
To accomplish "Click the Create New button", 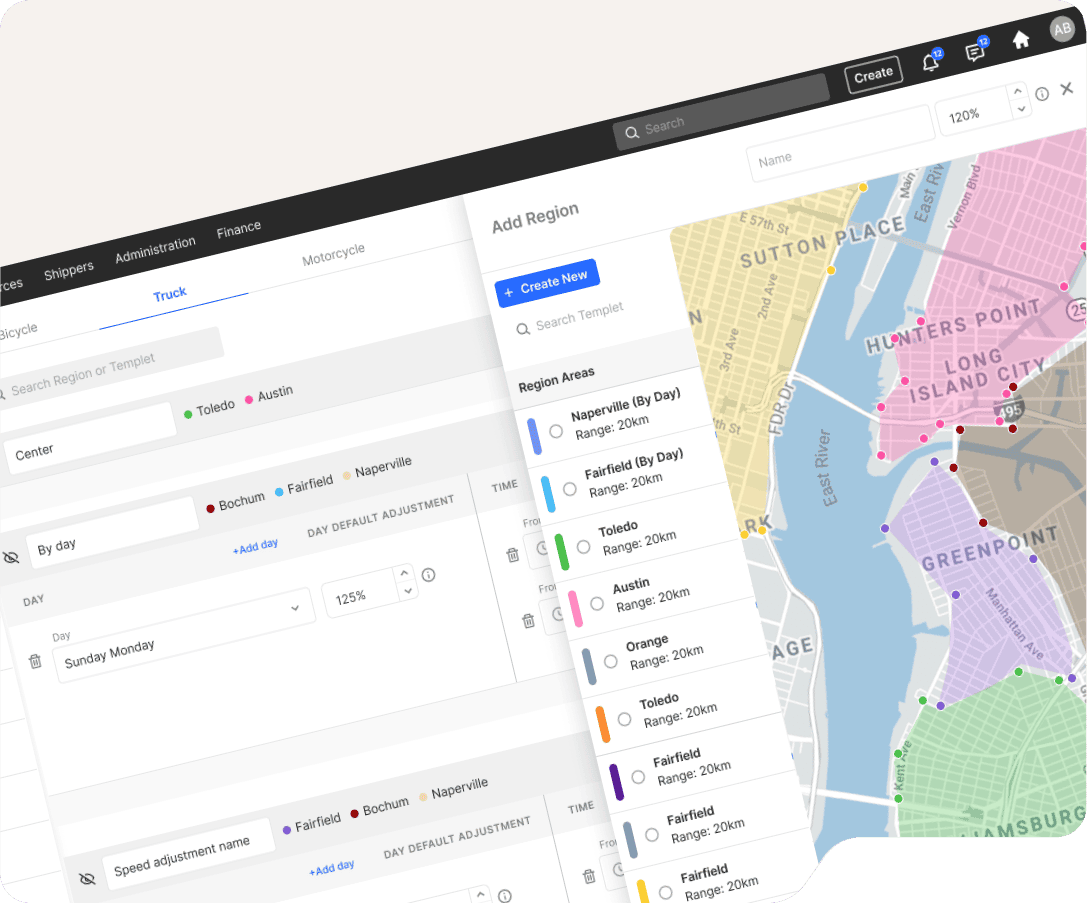I will coord(547,283).
